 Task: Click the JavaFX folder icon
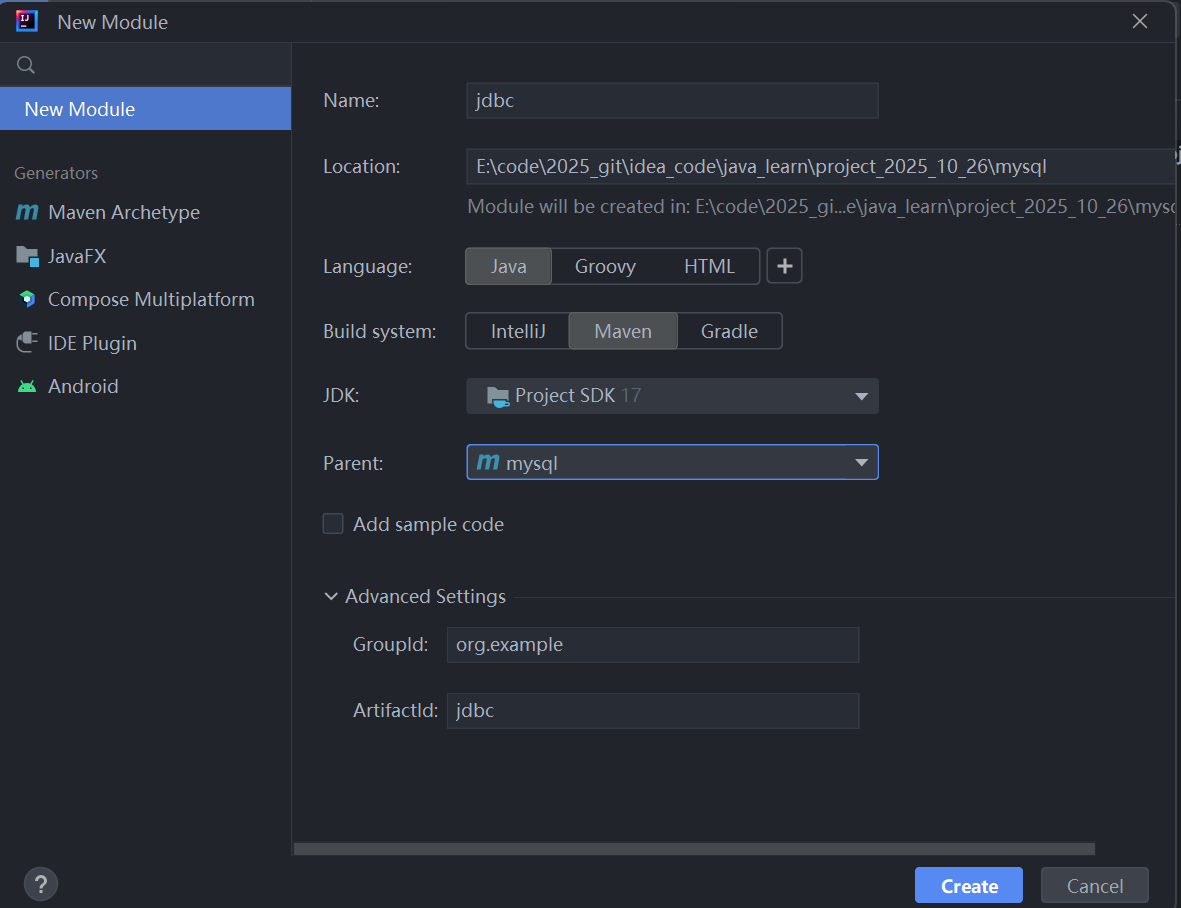(x=27, y=256)
